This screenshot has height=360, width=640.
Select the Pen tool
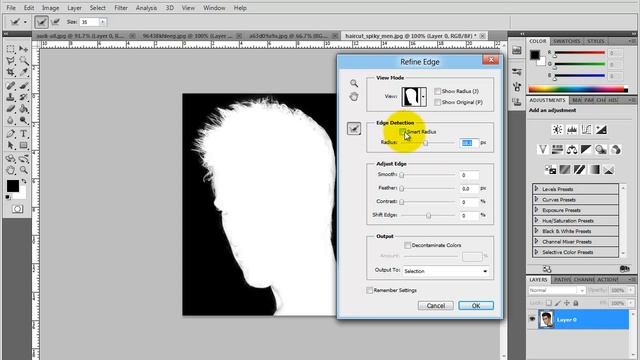pyautogui.click(x=11, y=133)
